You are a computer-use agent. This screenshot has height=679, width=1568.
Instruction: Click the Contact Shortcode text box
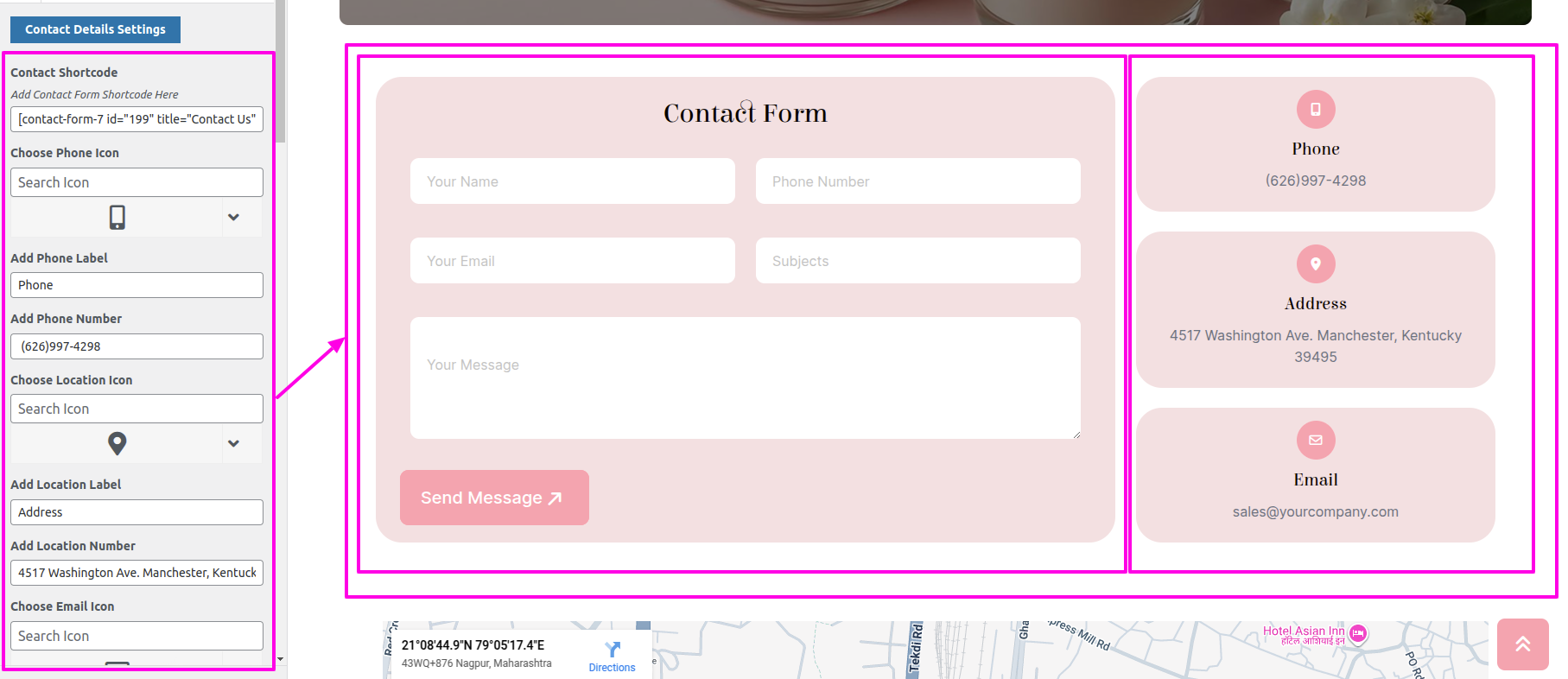coord(136,119)
